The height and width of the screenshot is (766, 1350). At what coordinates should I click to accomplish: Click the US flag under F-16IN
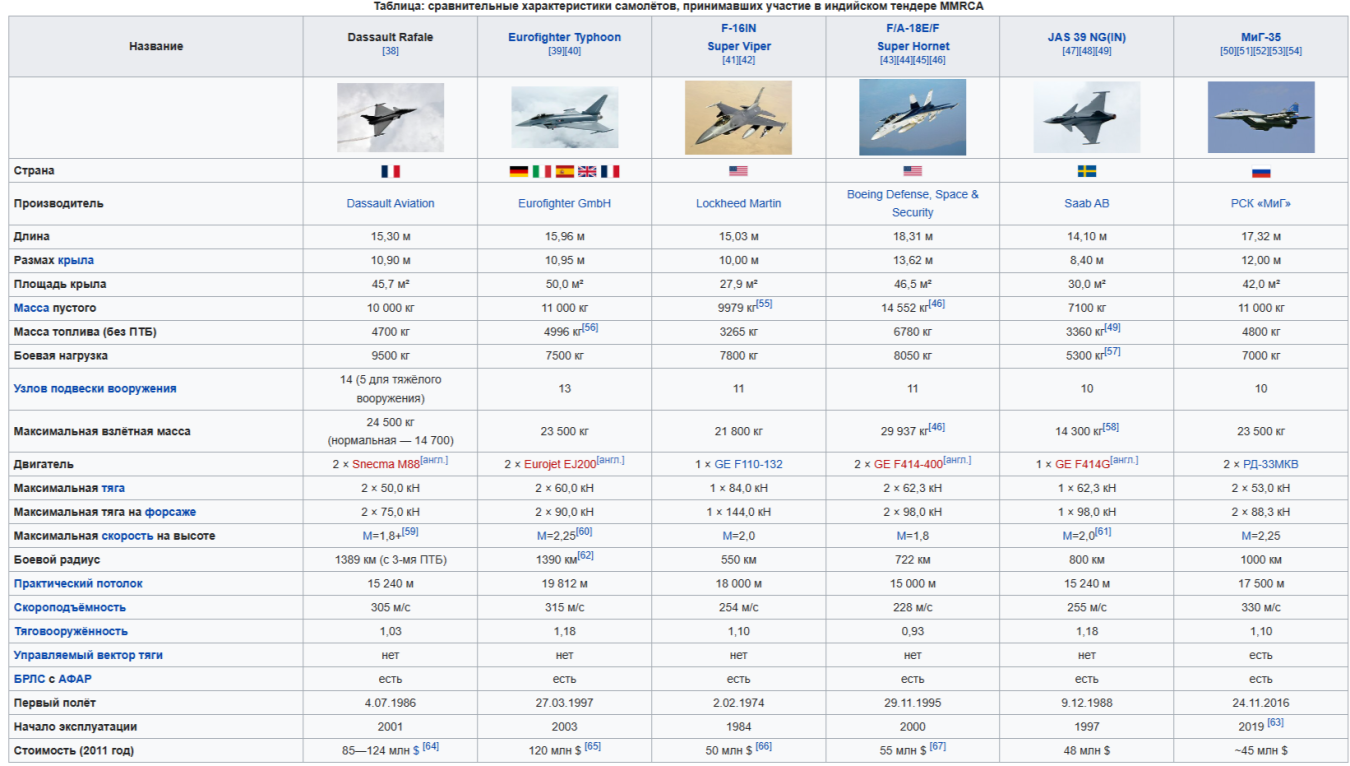click(x=738, y=171)
